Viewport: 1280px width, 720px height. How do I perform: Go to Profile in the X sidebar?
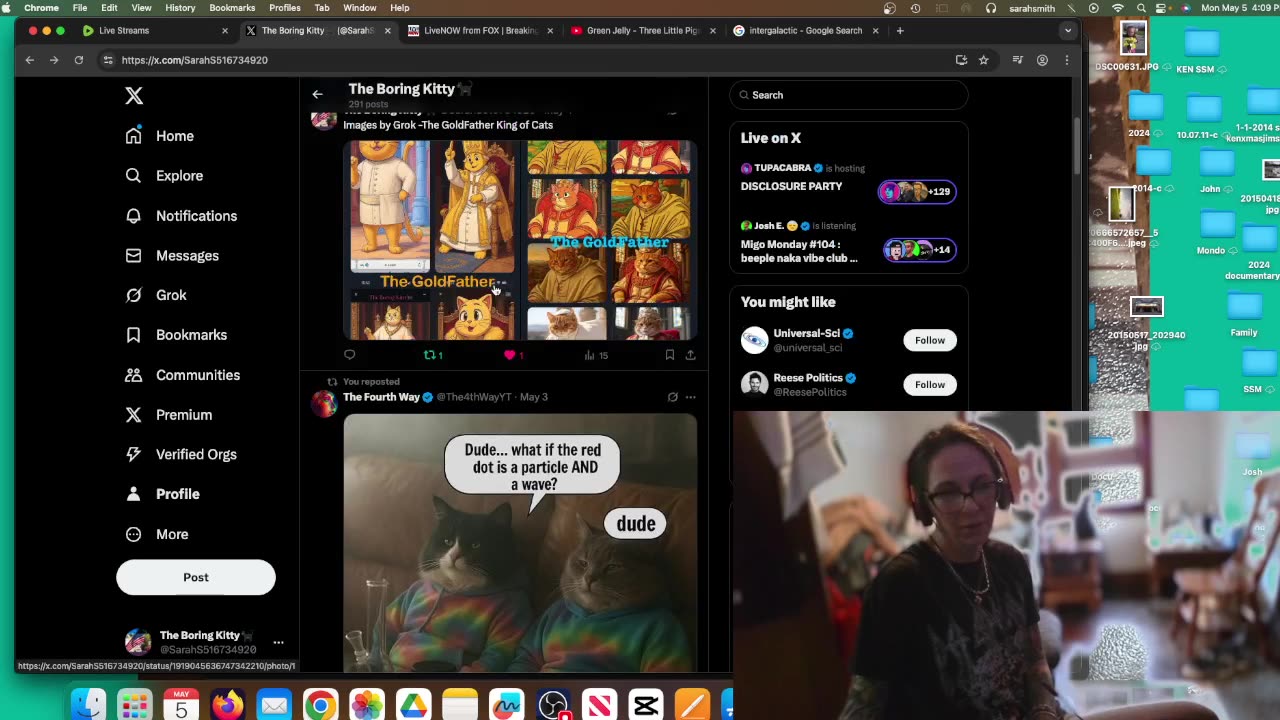point(163,494)
